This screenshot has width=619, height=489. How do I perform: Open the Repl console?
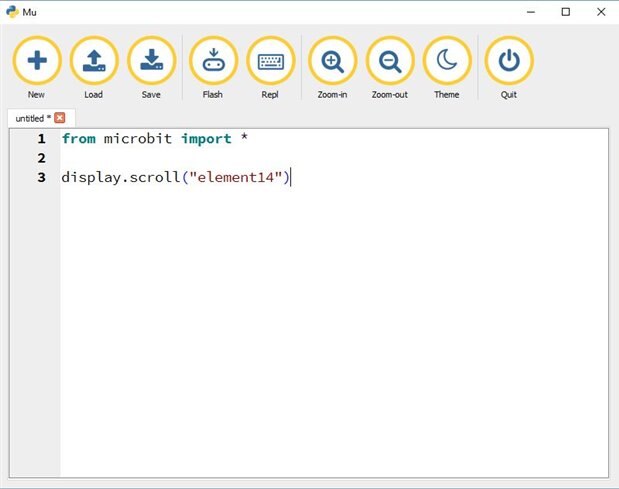tap(270, 61)
